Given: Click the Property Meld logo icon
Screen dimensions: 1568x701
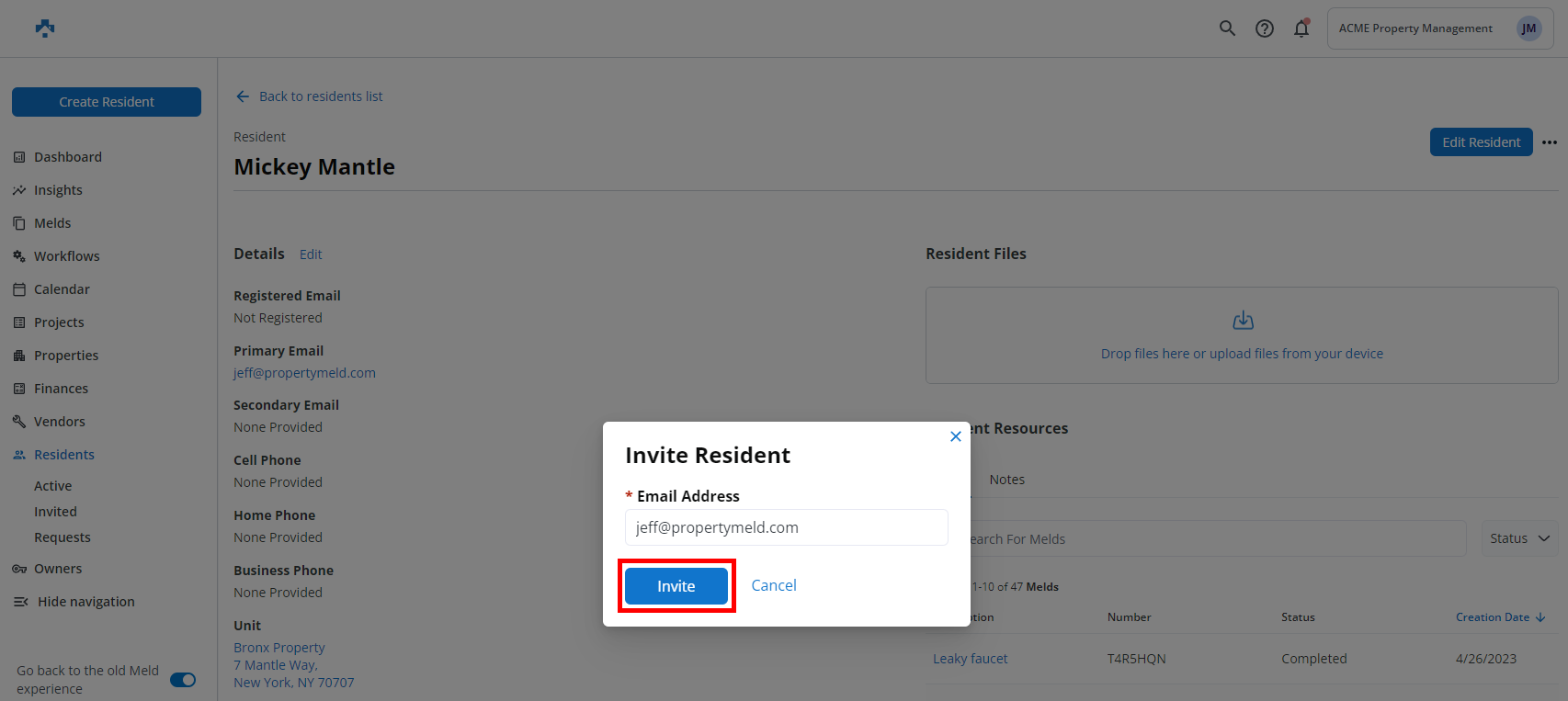Looking at the screenshot, I should [x=45, y=28].
